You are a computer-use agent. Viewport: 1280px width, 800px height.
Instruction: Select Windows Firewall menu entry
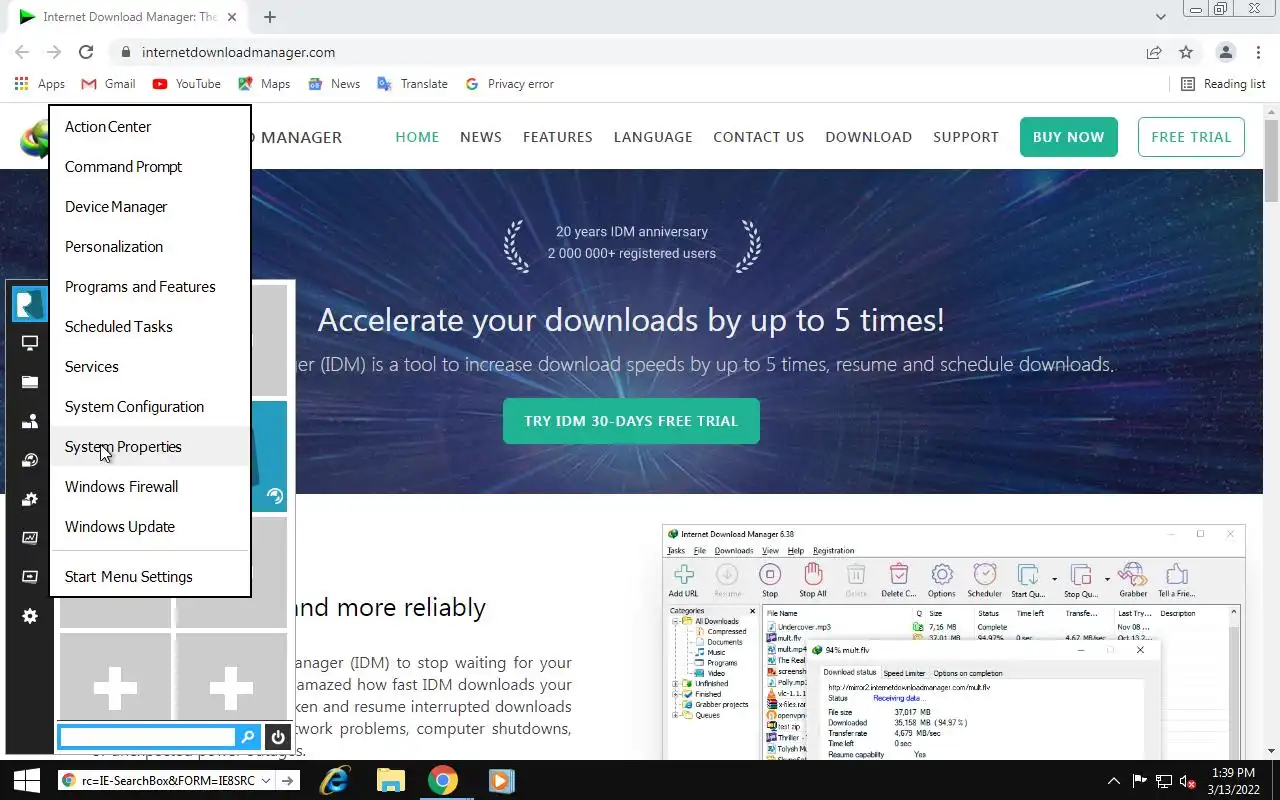(150, 487)
